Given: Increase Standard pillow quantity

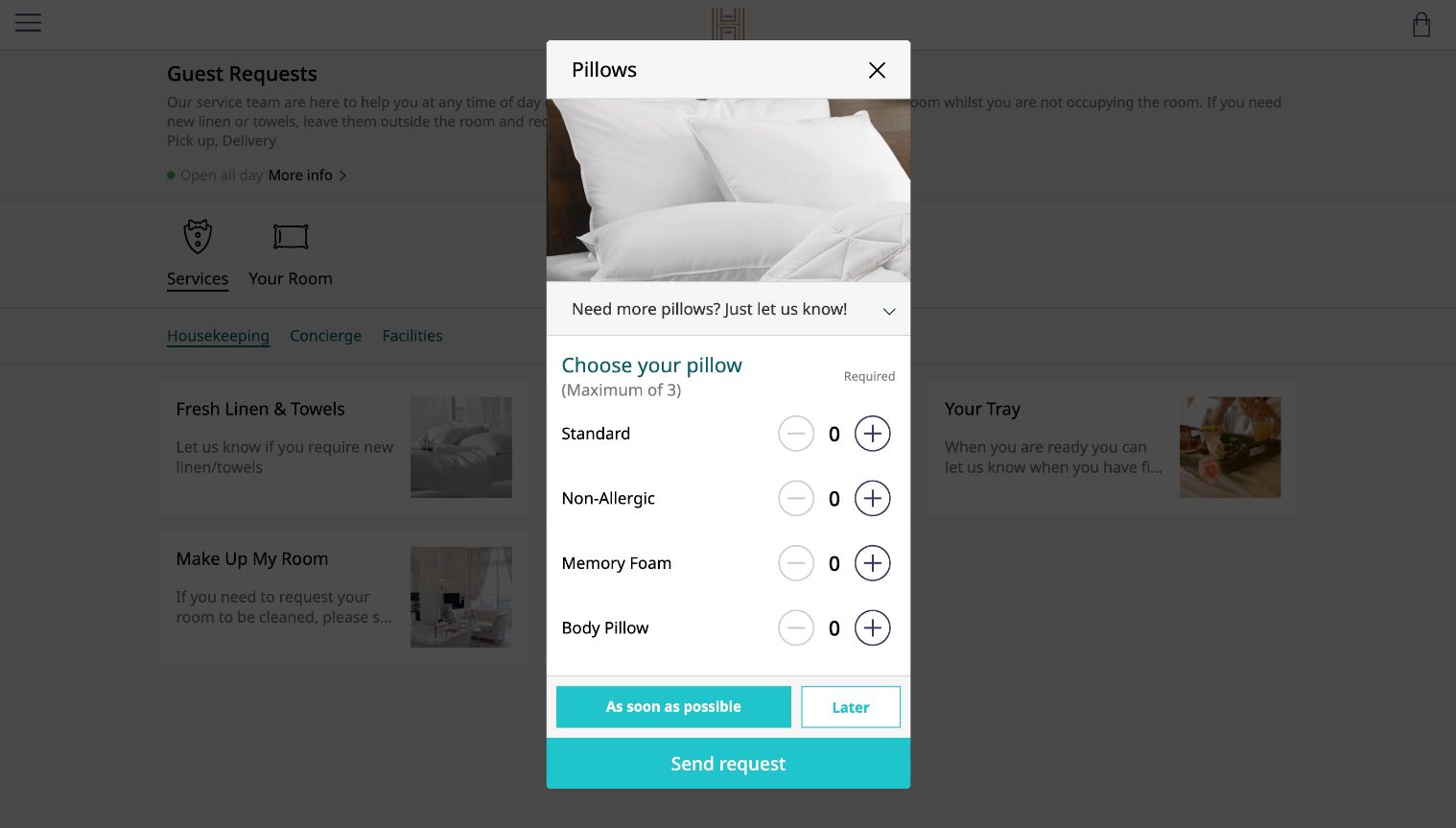Looking at the screenshot, I should (x=872, y=434).
